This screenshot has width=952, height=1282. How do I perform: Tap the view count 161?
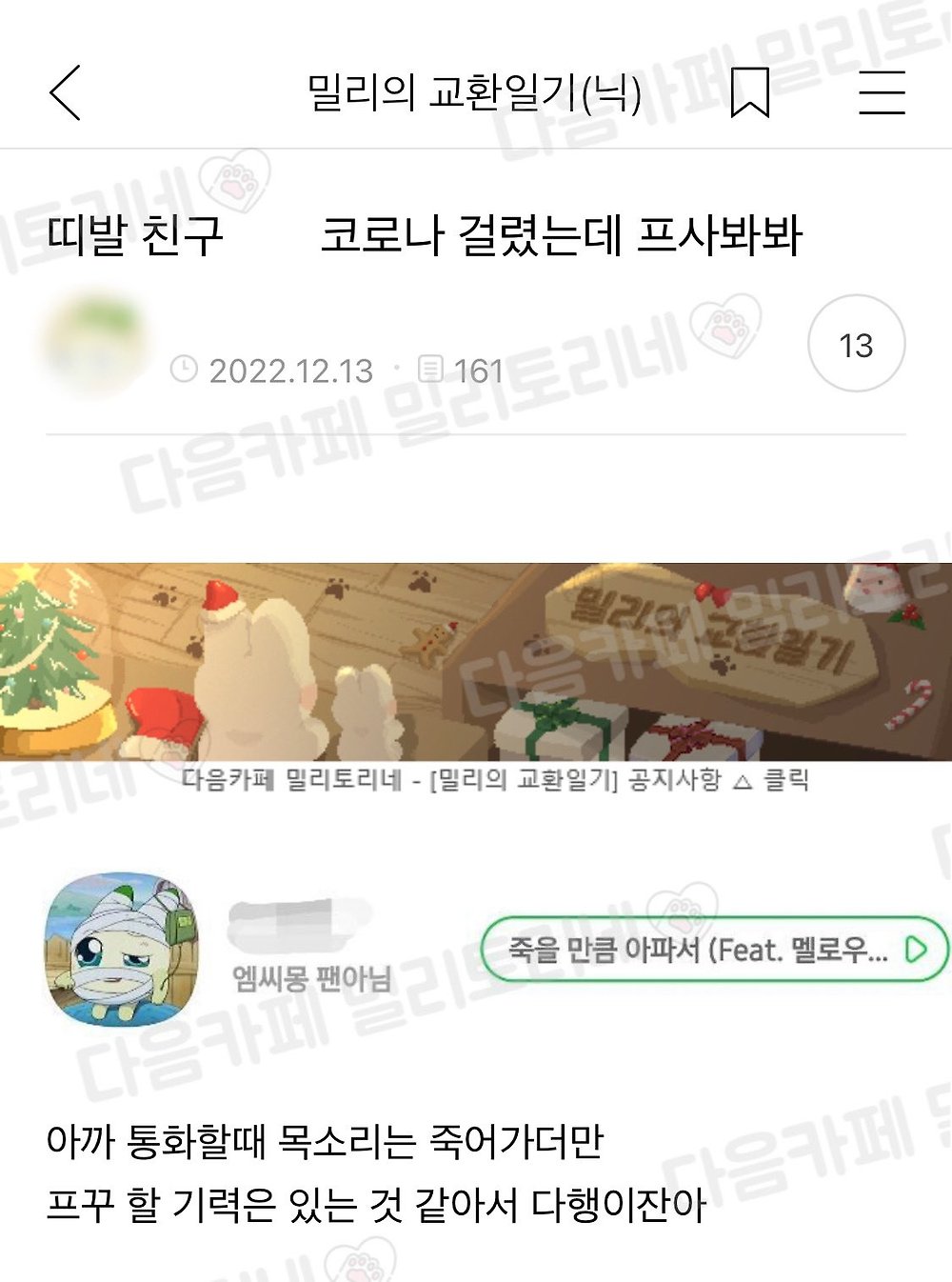click(478, 371)
